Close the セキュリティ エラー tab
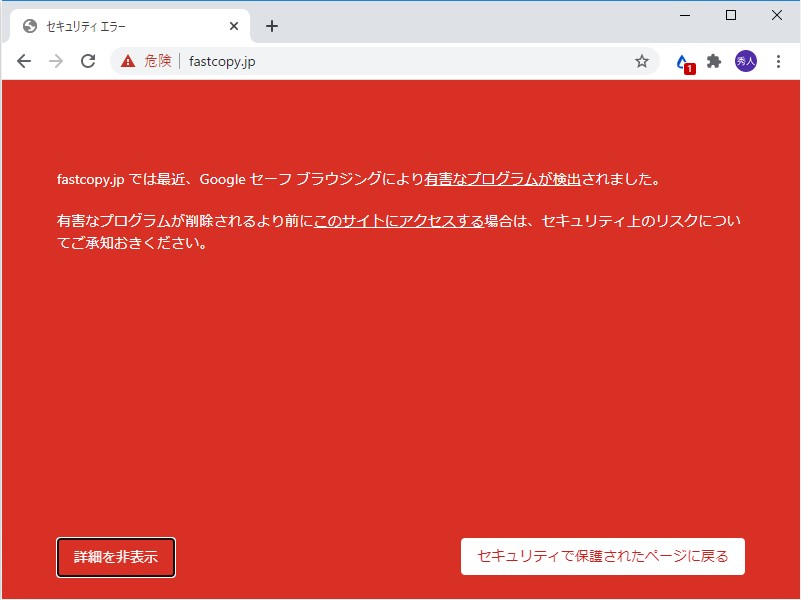Image resolution: width=801 pixels, height=600 pixels. point(234,26)
